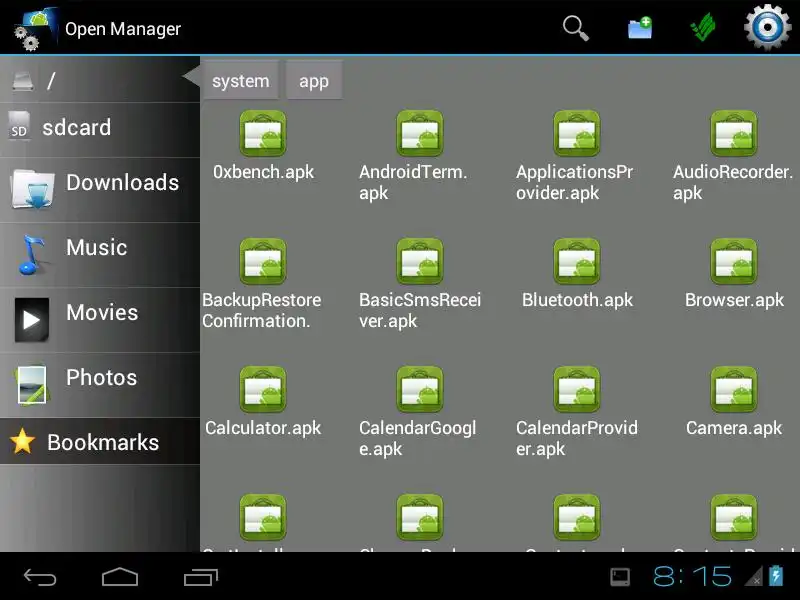800x600 pixels.
Task: Tap the Open Manager app logo
Action: point(35,29)
